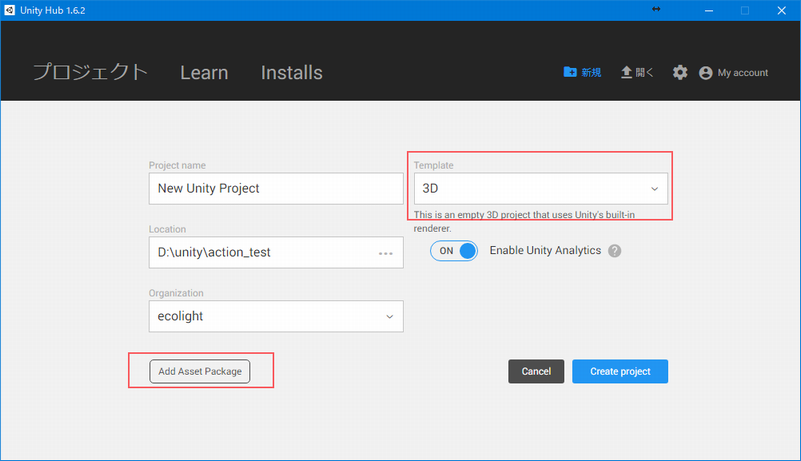
Task: Click the Create project button
Action: coord(620,372)
